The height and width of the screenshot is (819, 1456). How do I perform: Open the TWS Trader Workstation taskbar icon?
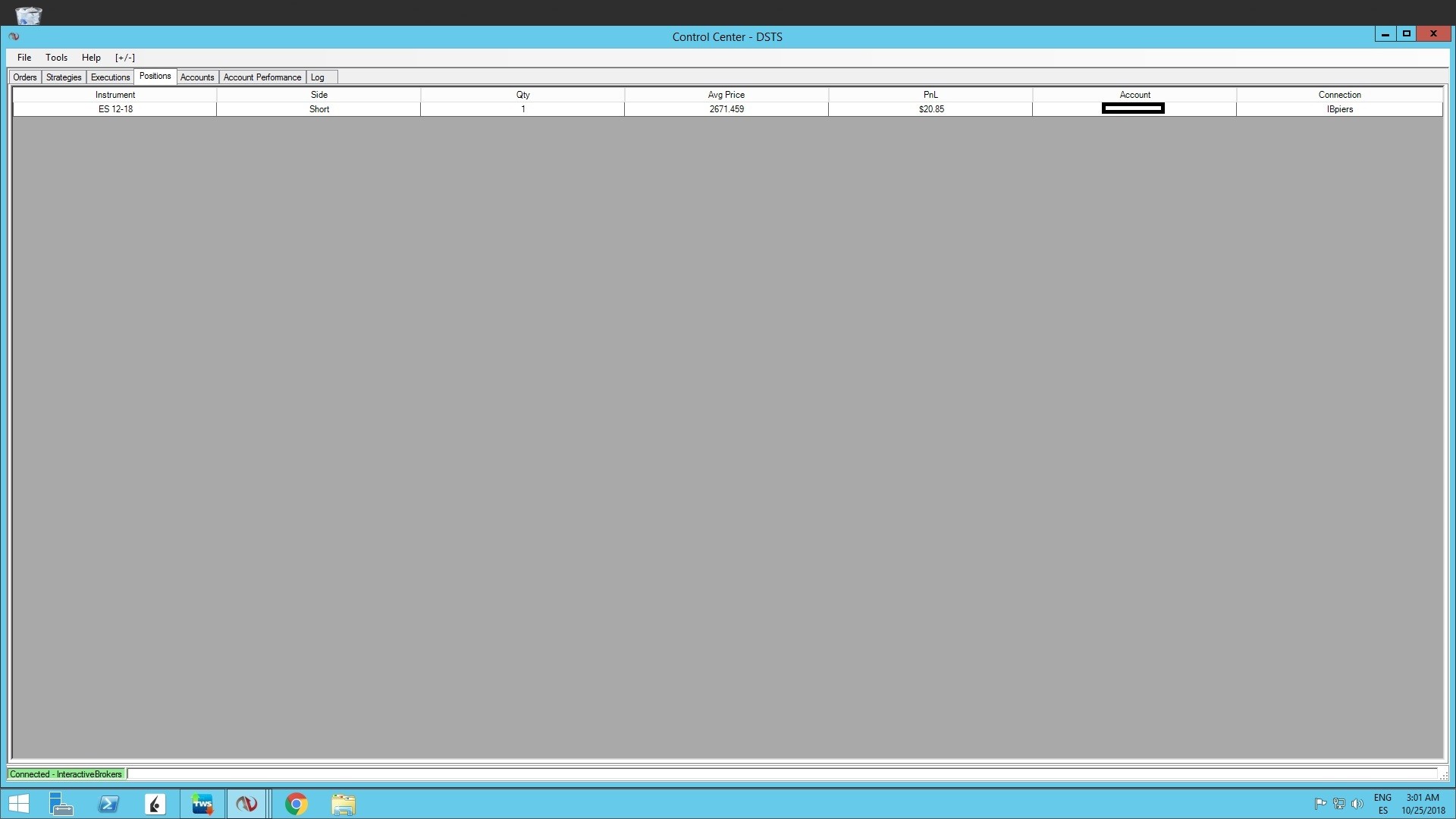[x=202, y=804]
